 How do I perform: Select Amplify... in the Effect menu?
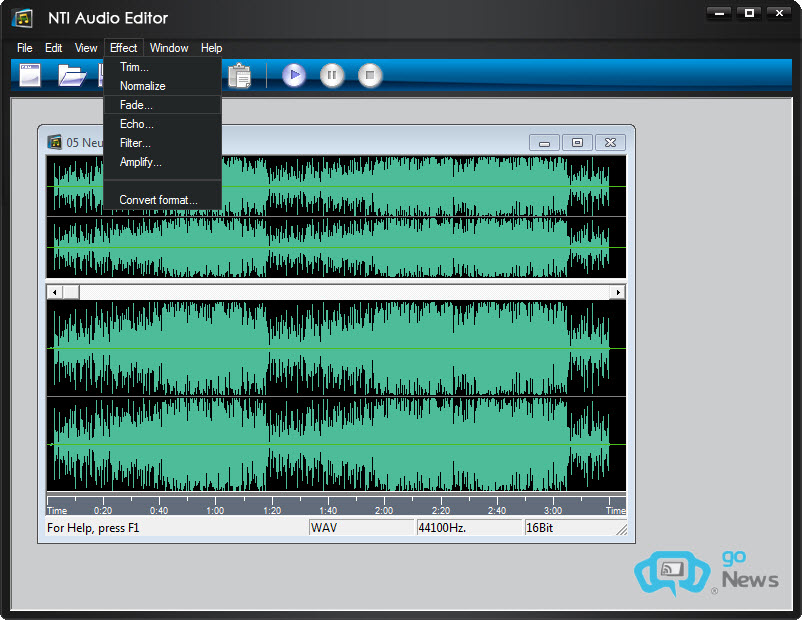(163, 162)
